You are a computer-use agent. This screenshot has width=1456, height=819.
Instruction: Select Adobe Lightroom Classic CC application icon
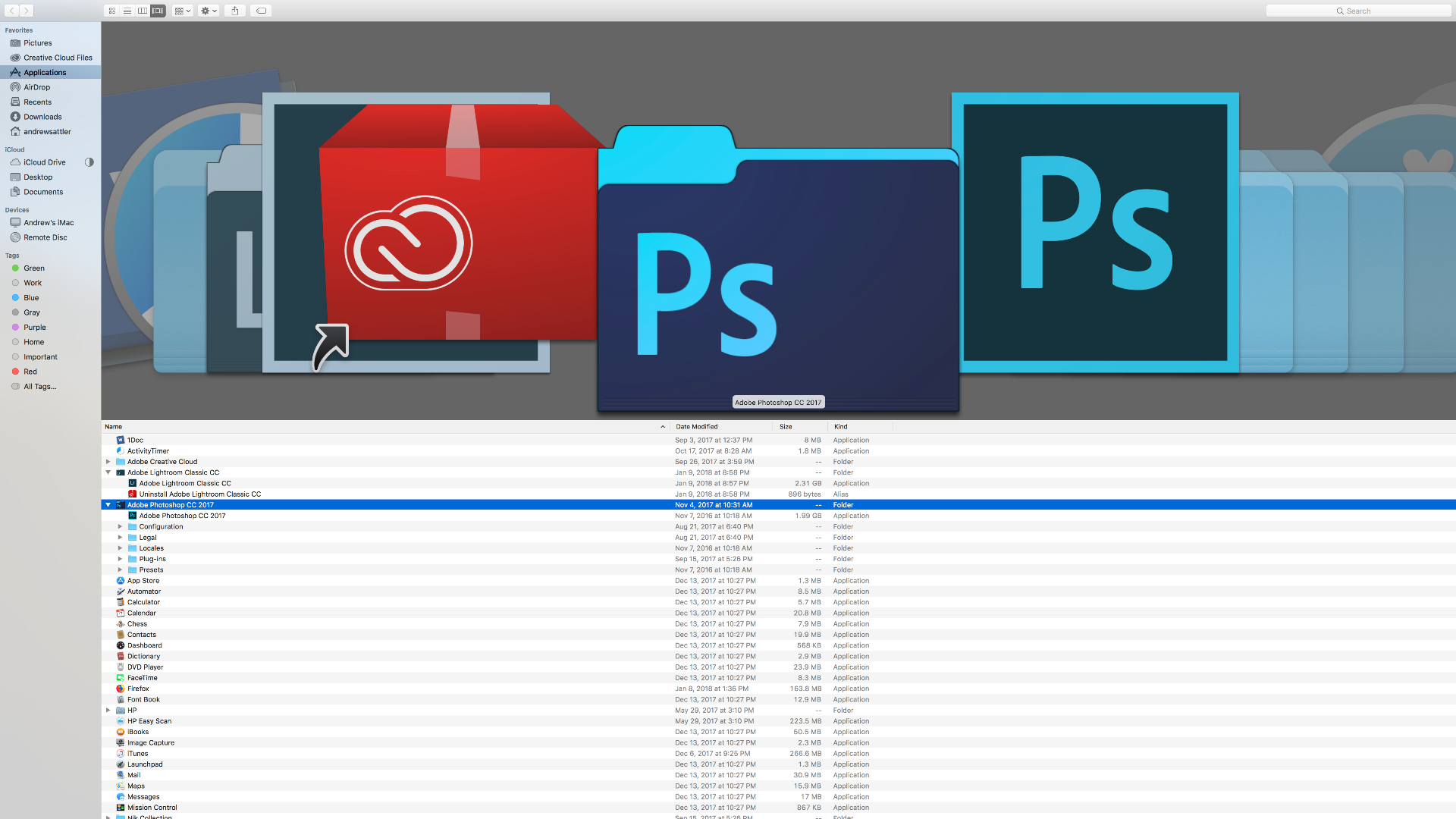[132, 483]
